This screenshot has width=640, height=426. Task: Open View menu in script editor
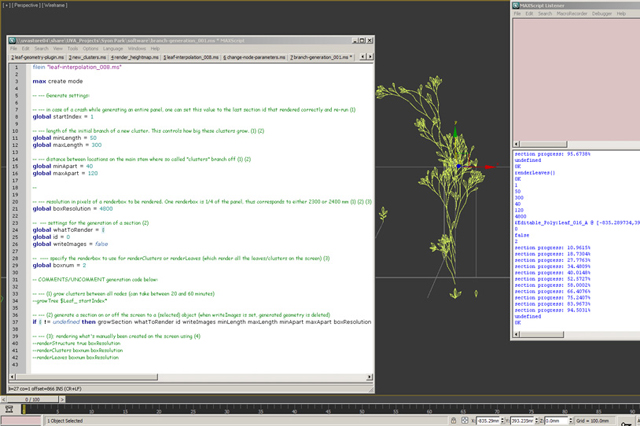pos(58,48)
